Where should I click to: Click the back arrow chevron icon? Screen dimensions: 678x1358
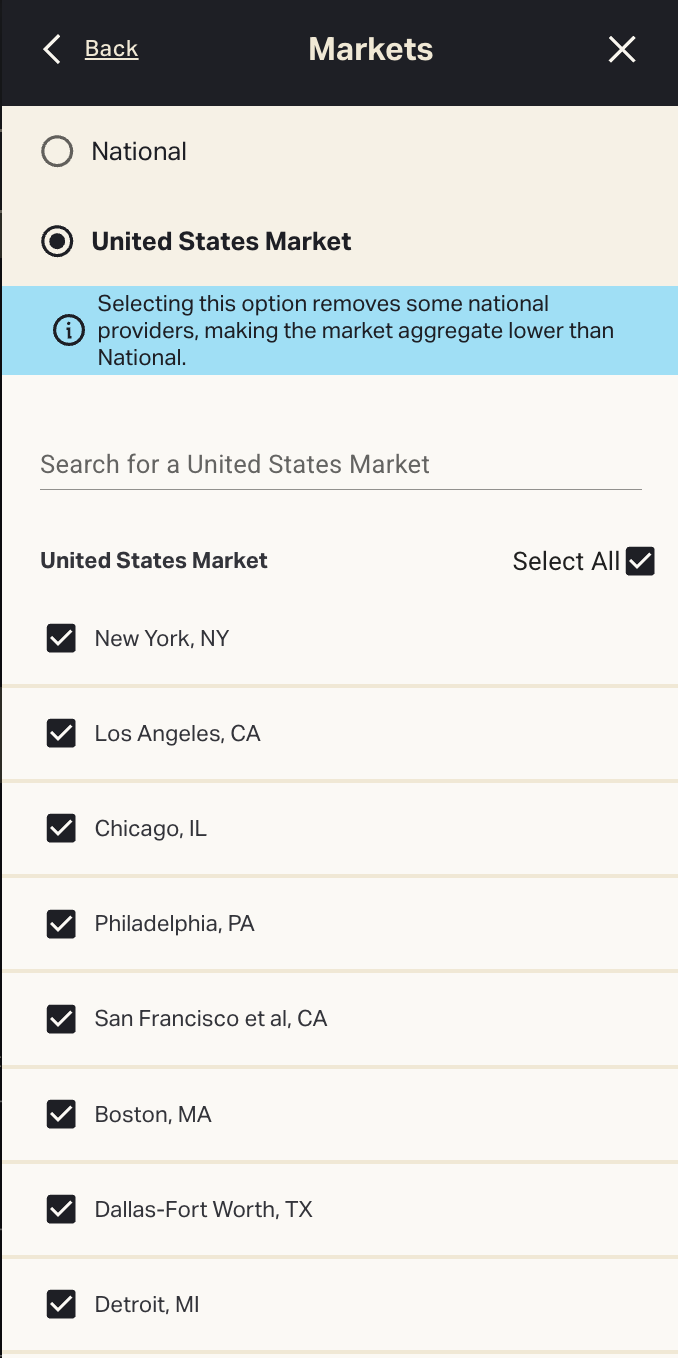(x=52, y=49)
